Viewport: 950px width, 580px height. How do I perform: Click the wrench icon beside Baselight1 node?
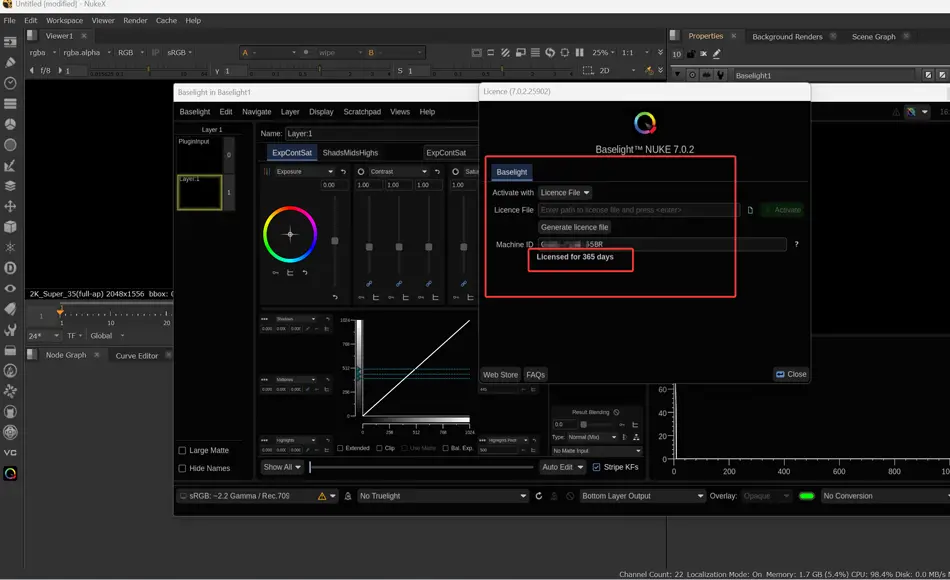click(x=720, y=75)
